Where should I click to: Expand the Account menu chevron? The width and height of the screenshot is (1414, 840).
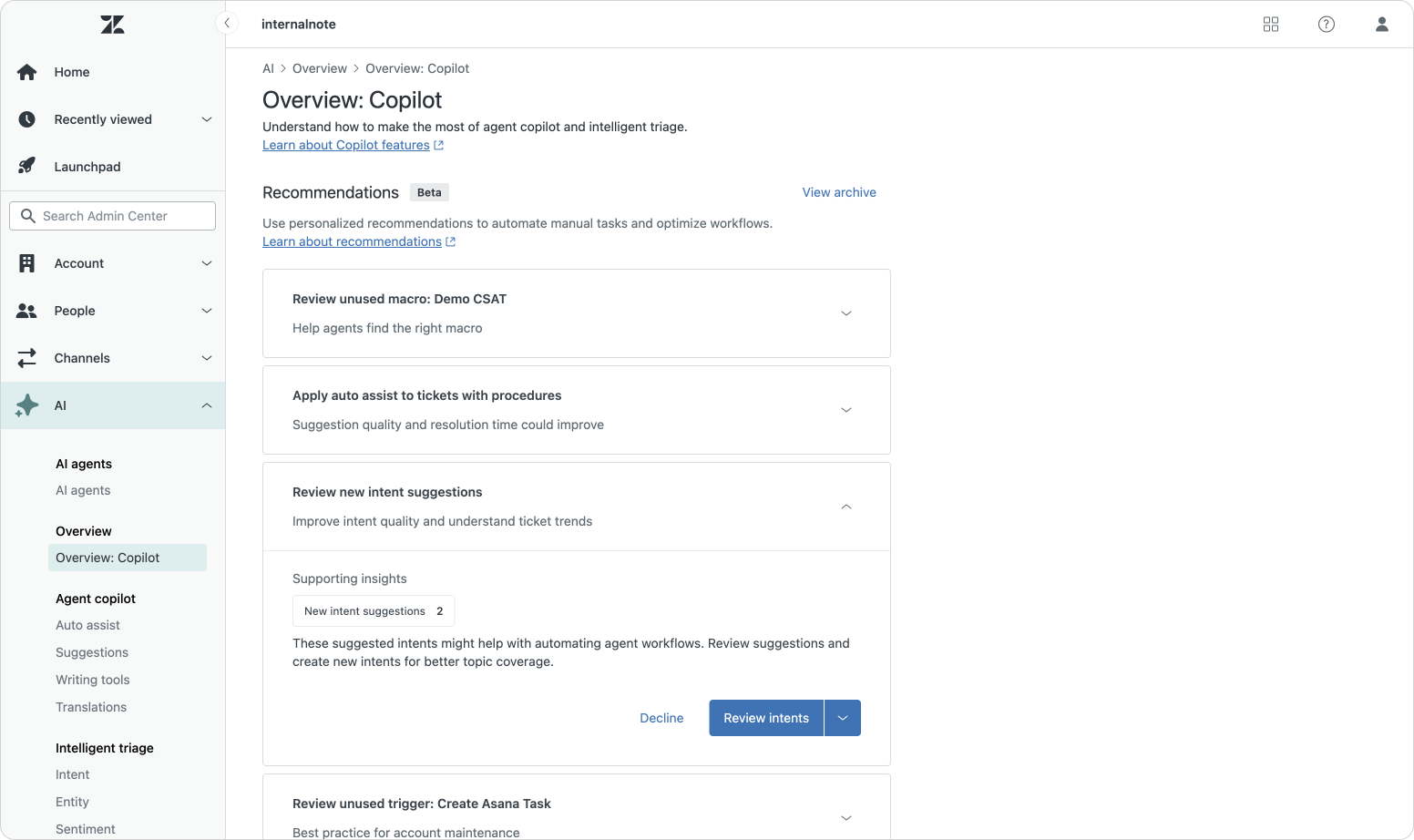207,263
